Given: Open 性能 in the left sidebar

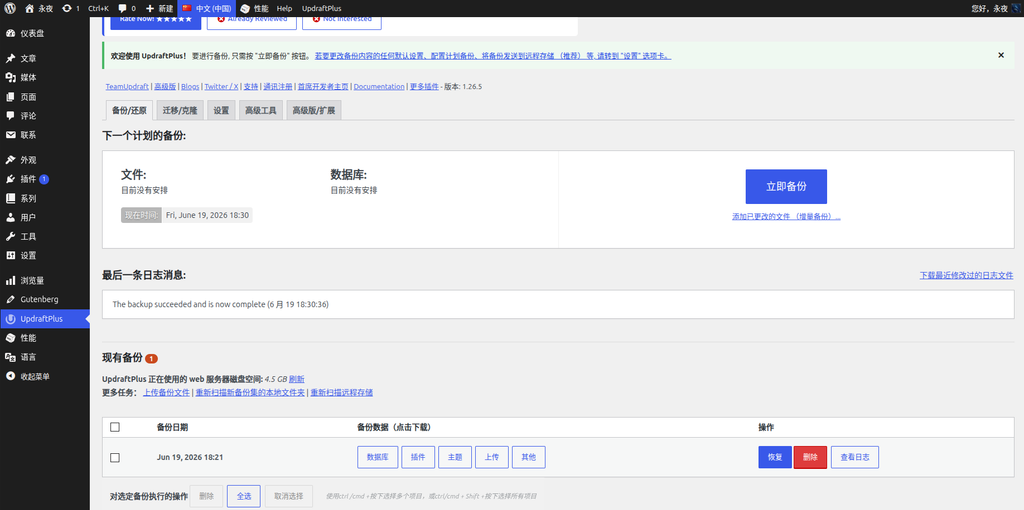Looking at the screenshot, I should 44,338.
